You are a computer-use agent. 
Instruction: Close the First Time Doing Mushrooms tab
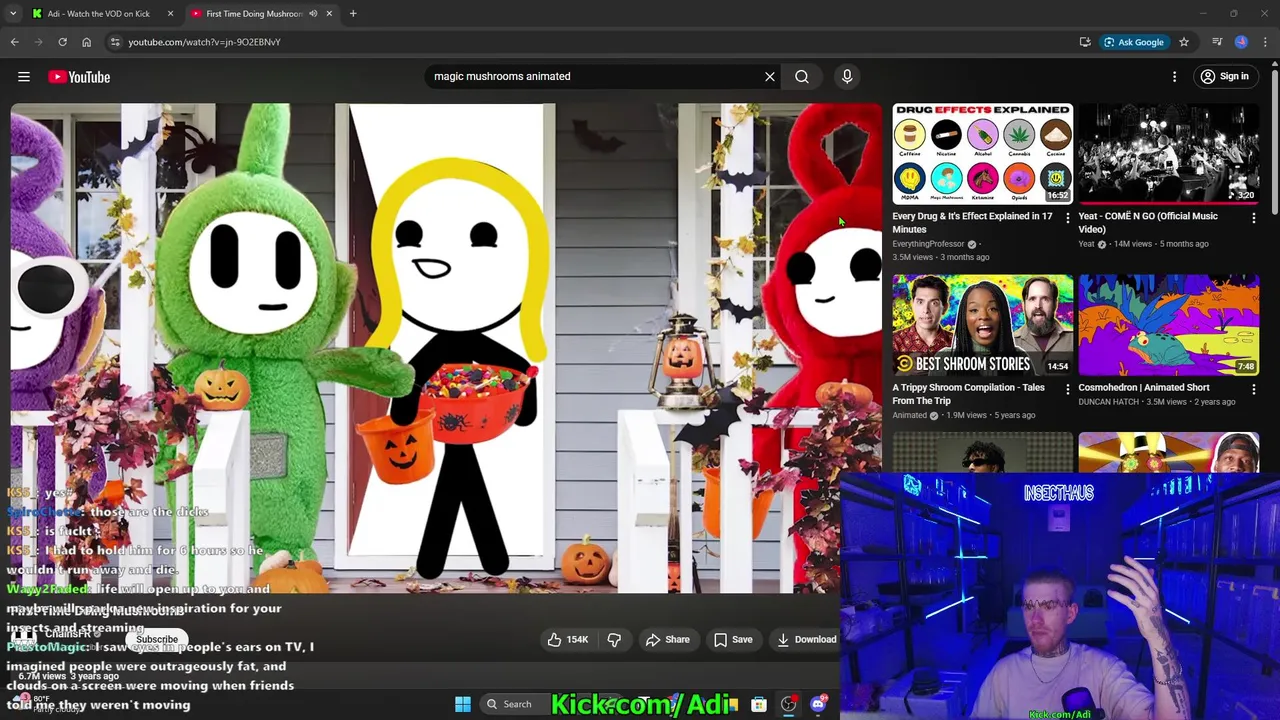pos(328,14)
